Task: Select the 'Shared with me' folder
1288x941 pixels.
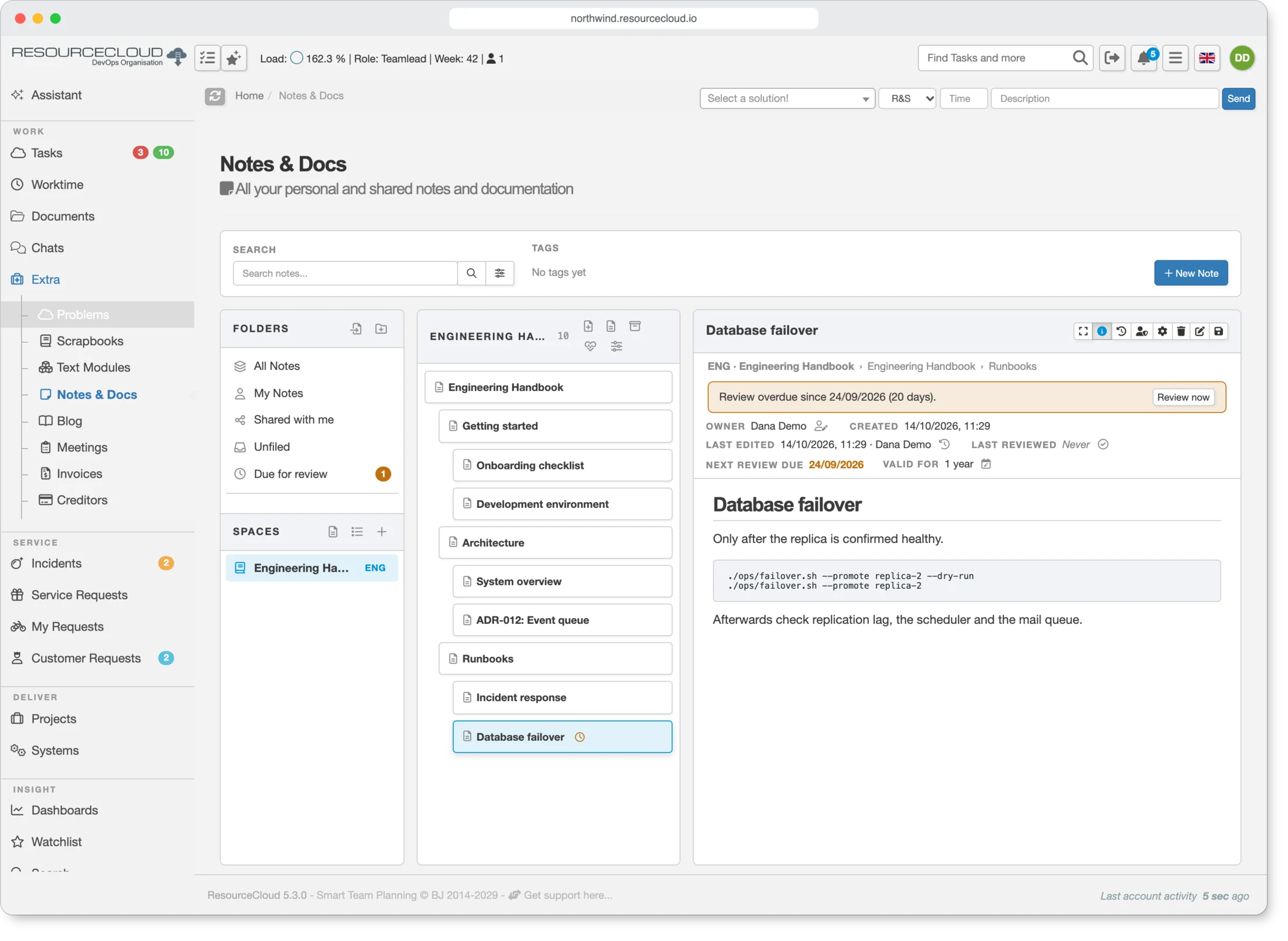Action: 311,420
